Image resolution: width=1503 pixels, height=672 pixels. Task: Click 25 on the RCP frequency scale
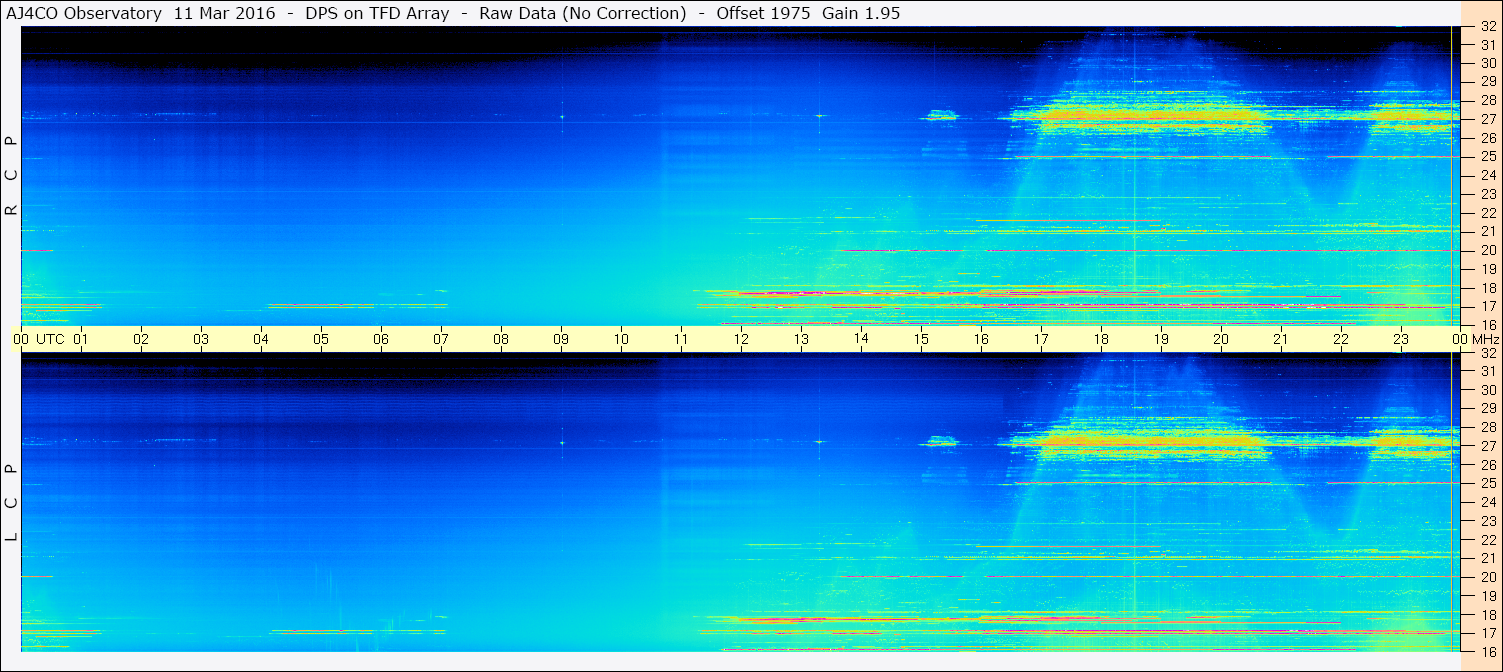[1487, 157]
